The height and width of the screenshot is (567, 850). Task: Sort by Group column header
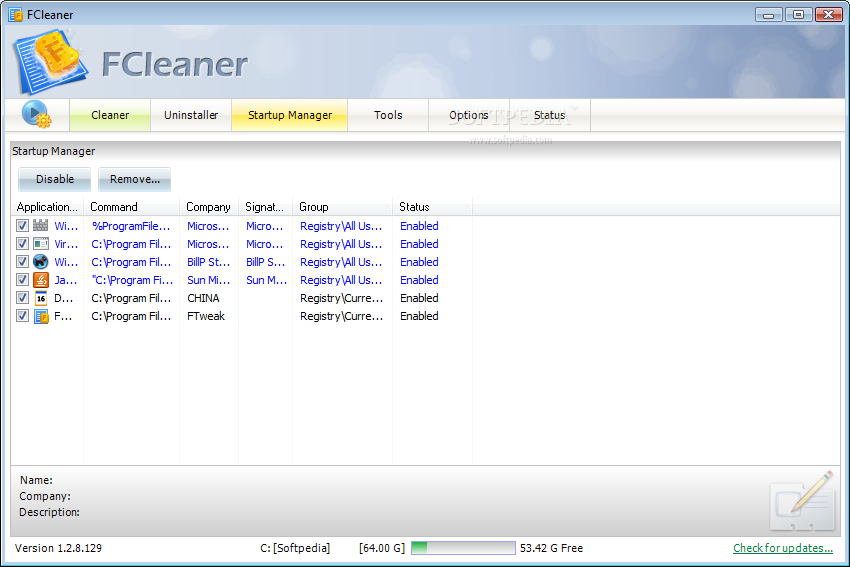click(x=343, y=207)
